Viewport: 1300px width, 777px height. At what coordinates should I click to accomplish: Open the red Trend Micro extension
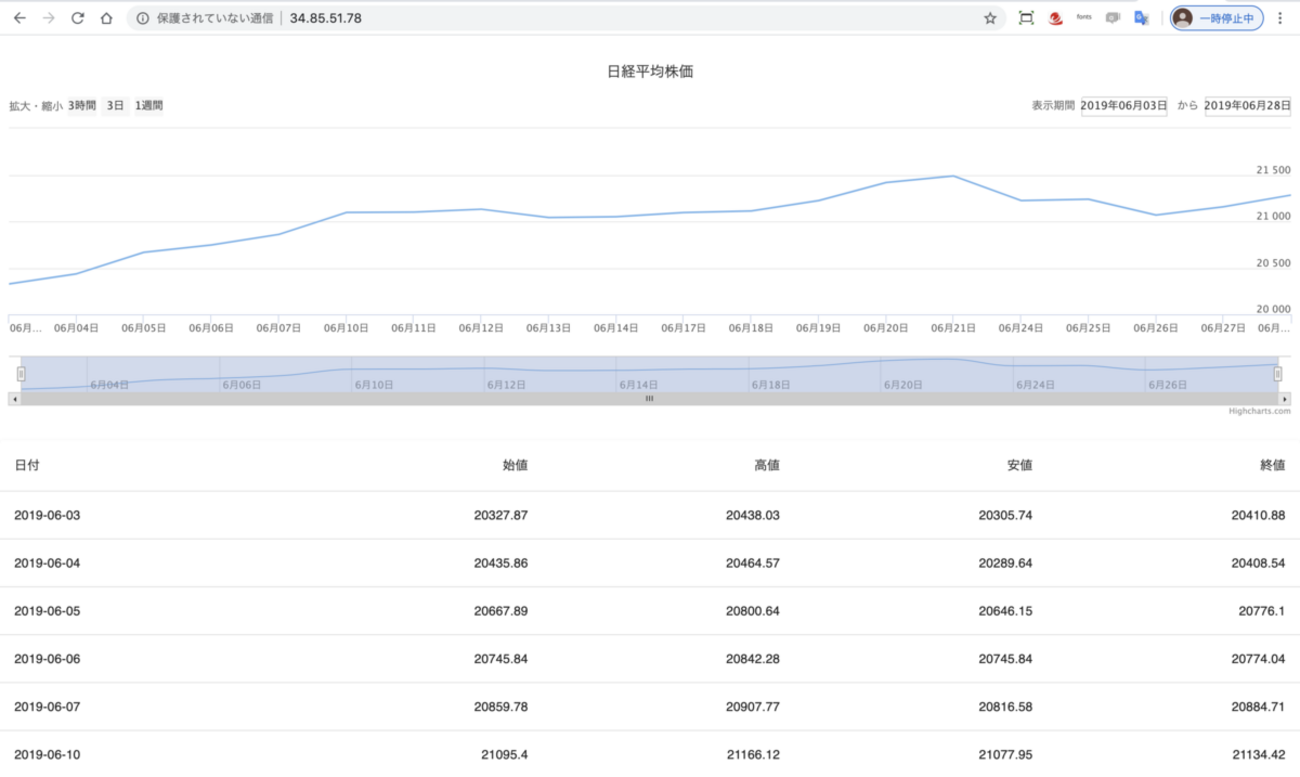(1055, 18)
